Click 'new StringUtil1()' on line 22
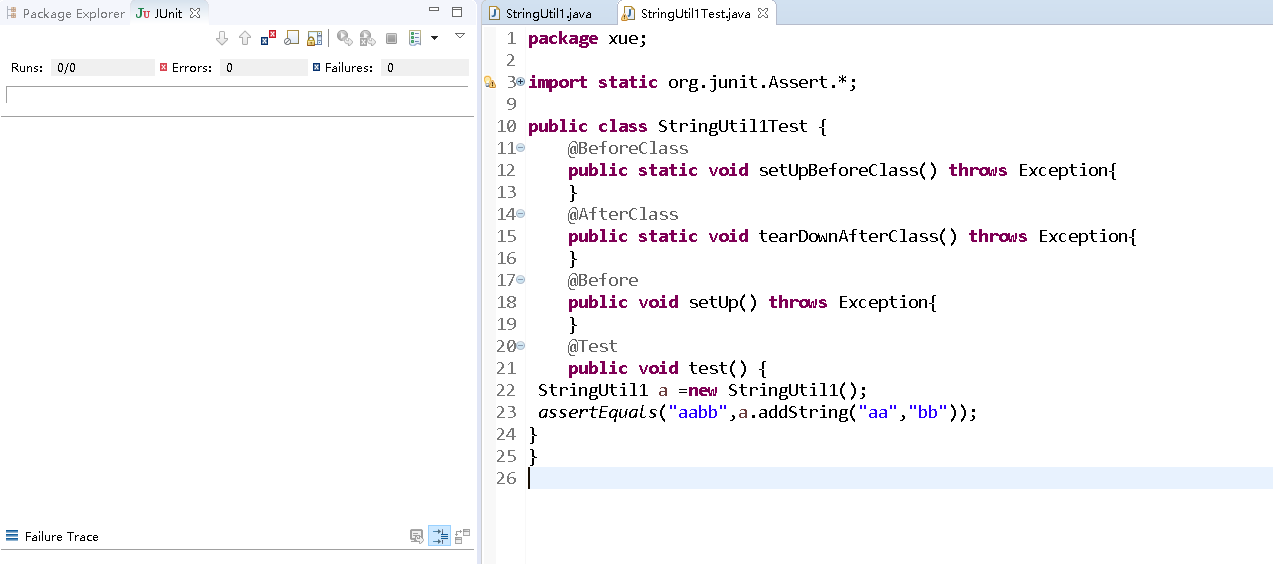This screenshot has height=564, width=1273. (x=773, y=390)
